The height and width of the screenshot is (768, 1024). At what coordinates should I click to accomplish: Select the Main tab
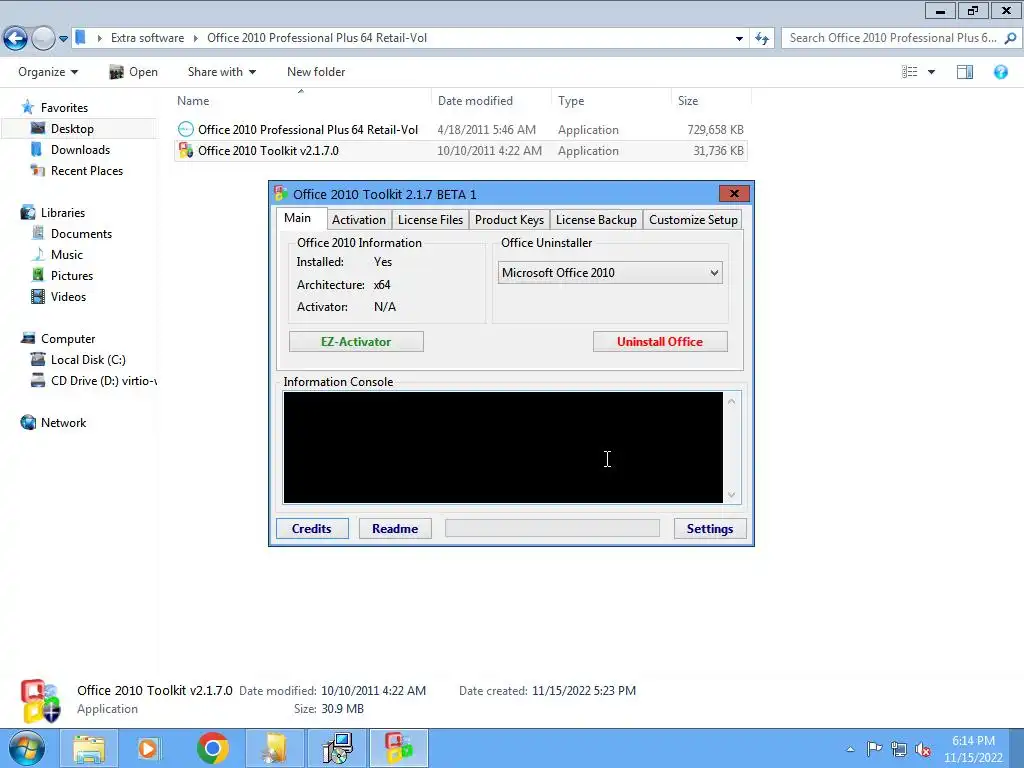(x=297, y=218)
